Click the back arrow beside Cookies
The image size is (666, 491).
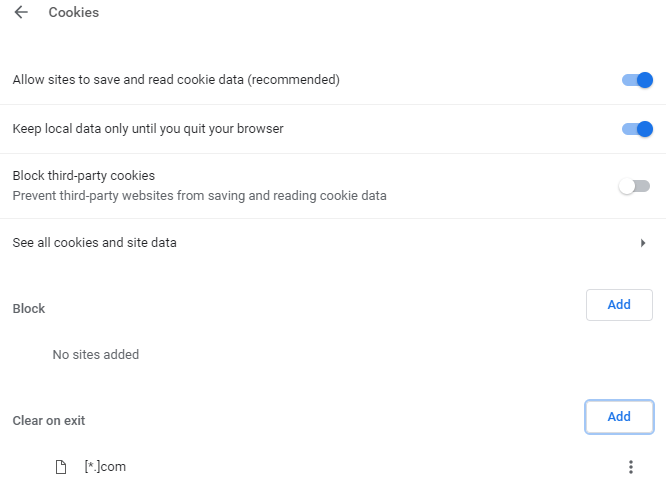point(21,13)
